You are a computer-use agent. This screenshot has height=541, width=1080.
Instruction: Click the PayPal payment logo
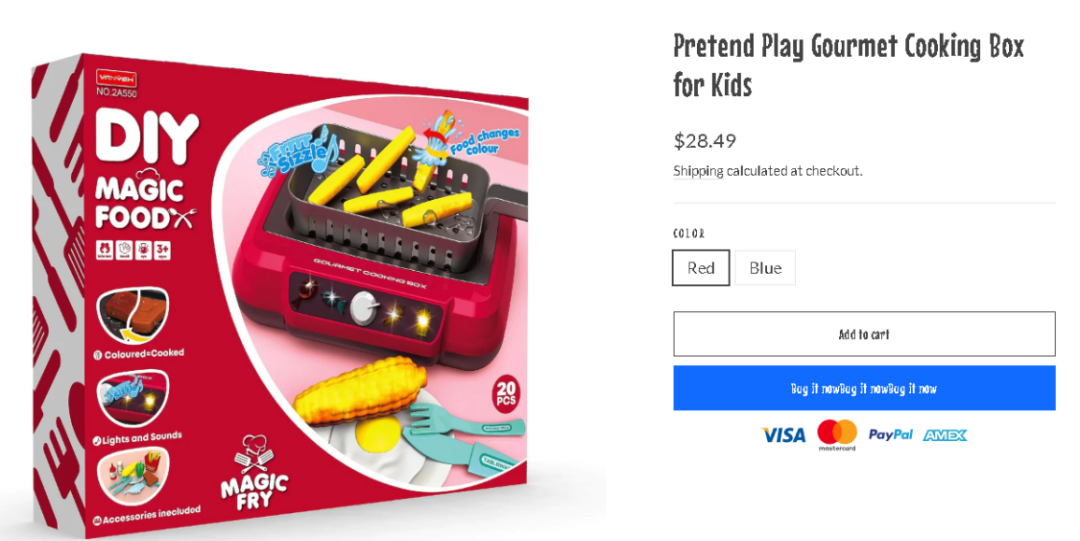coord(890,435)
